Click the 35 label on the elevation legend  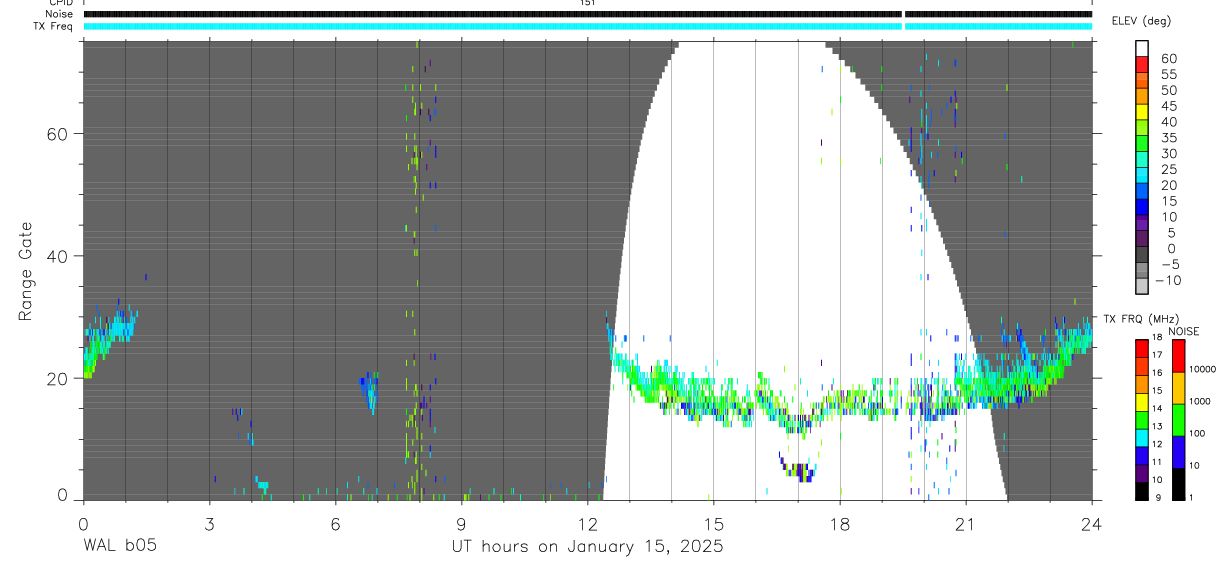1168,138
